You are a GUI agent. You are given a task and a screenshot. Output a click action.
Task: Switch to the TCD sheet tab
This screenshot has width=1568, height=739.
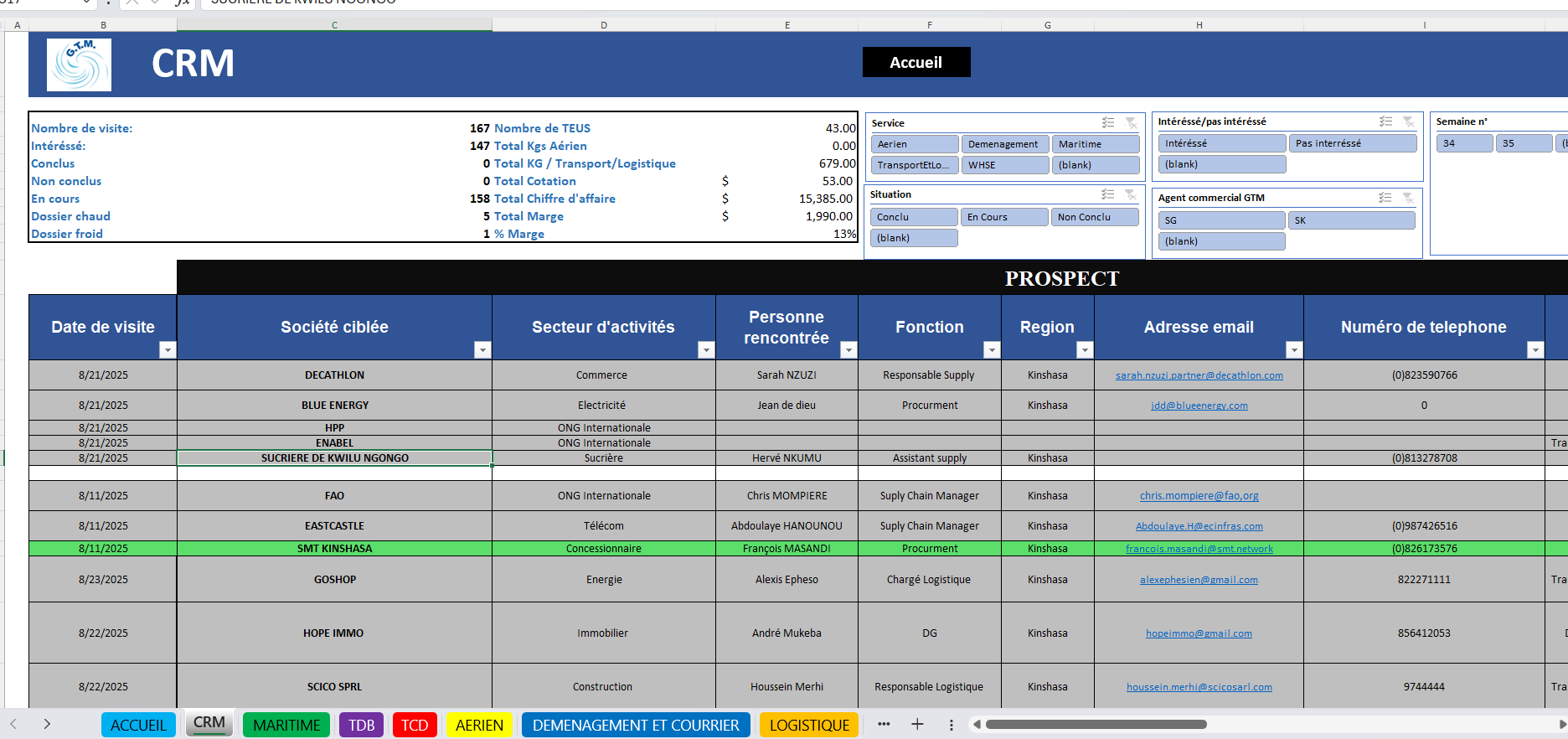(x=415, y=725)
